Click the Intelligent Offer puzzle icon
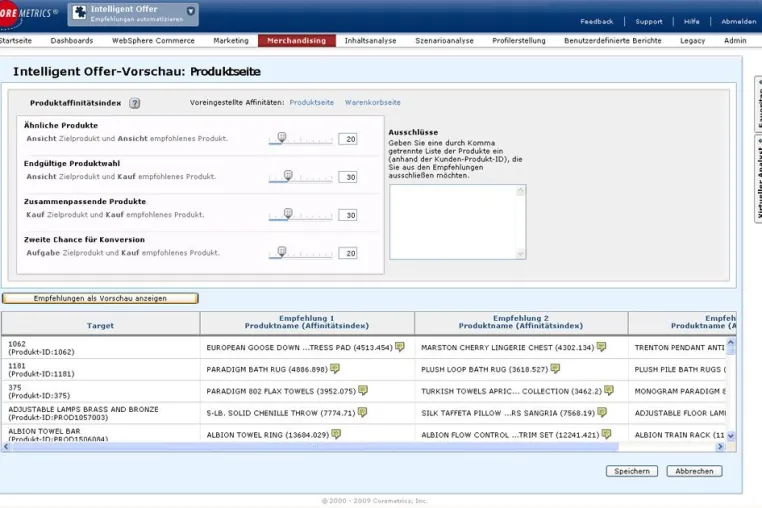Image resolution: width=762 pixels, height=508 pixels. click(x=79, y=13)
